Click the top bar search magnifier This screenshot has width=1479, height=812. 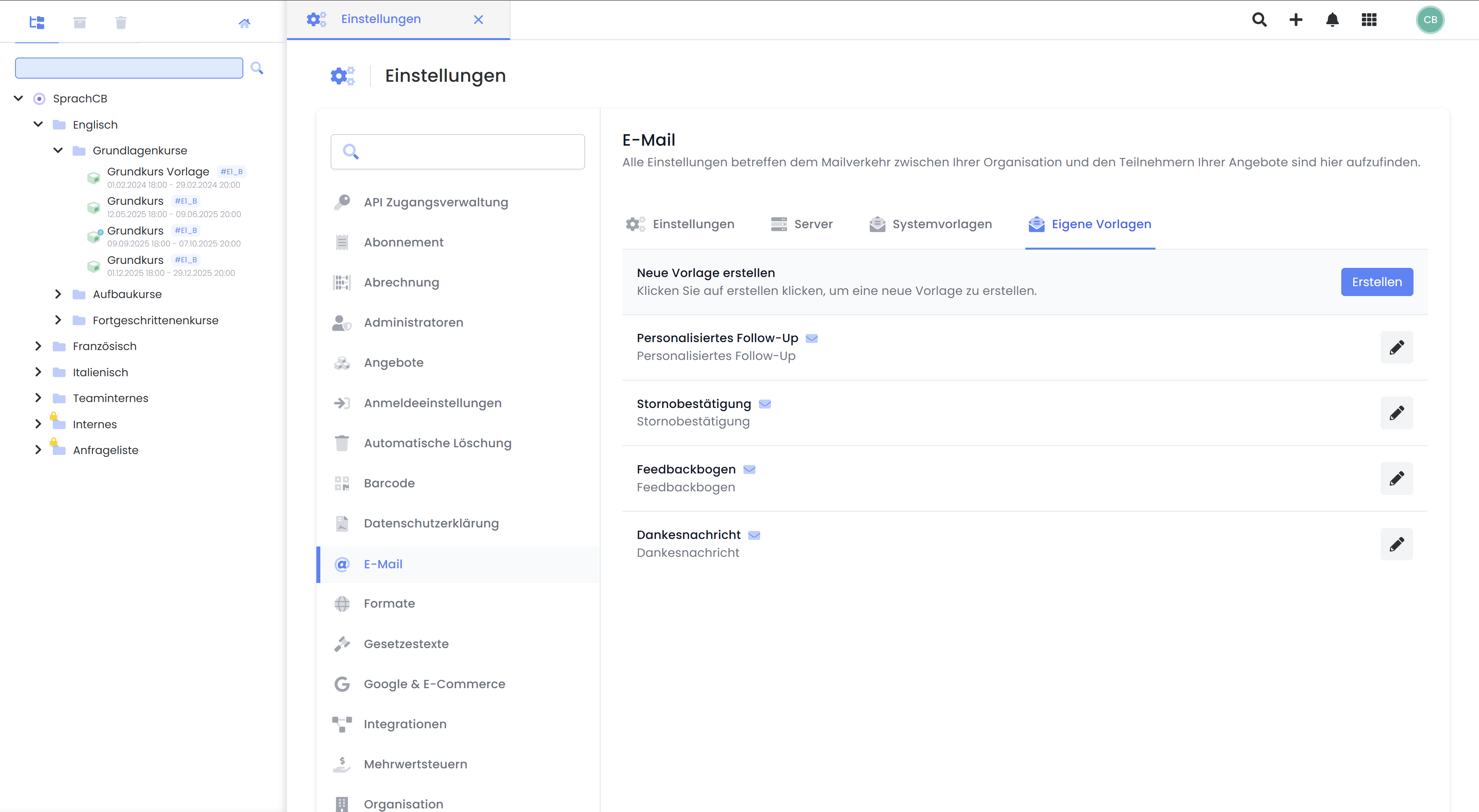[x=1259, y=20]
